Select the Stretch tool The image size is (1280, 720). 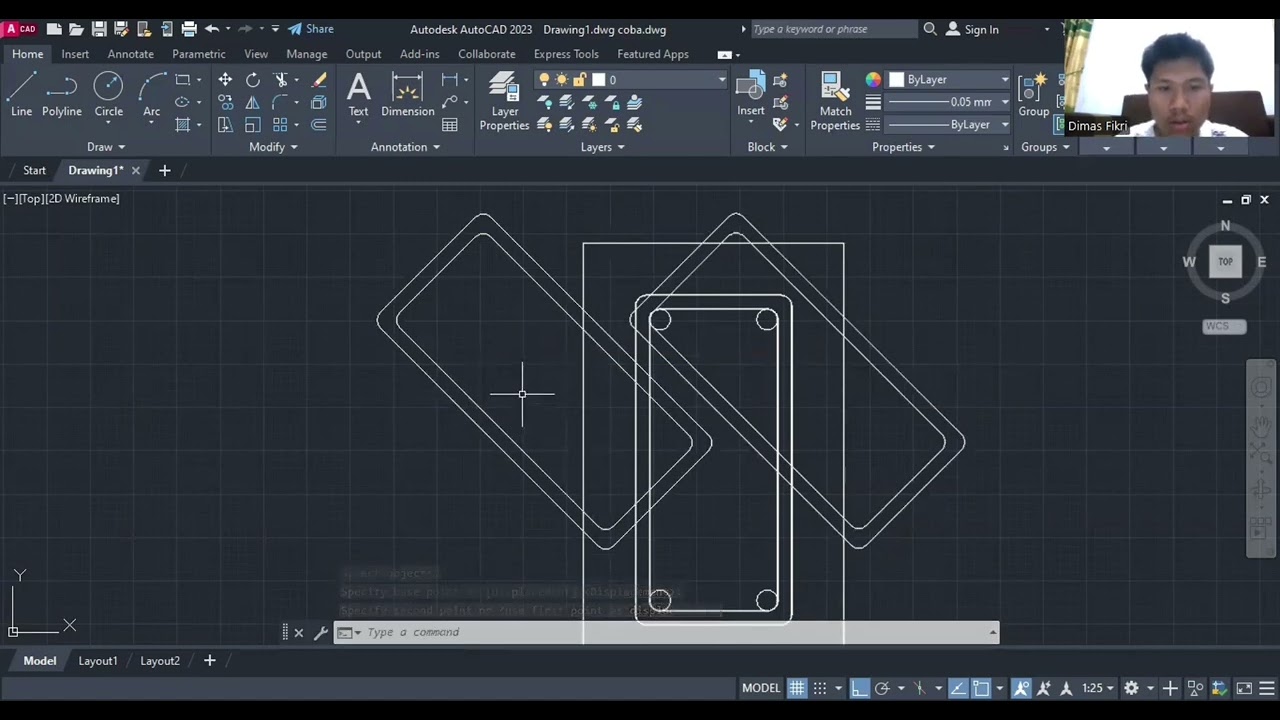225,125
